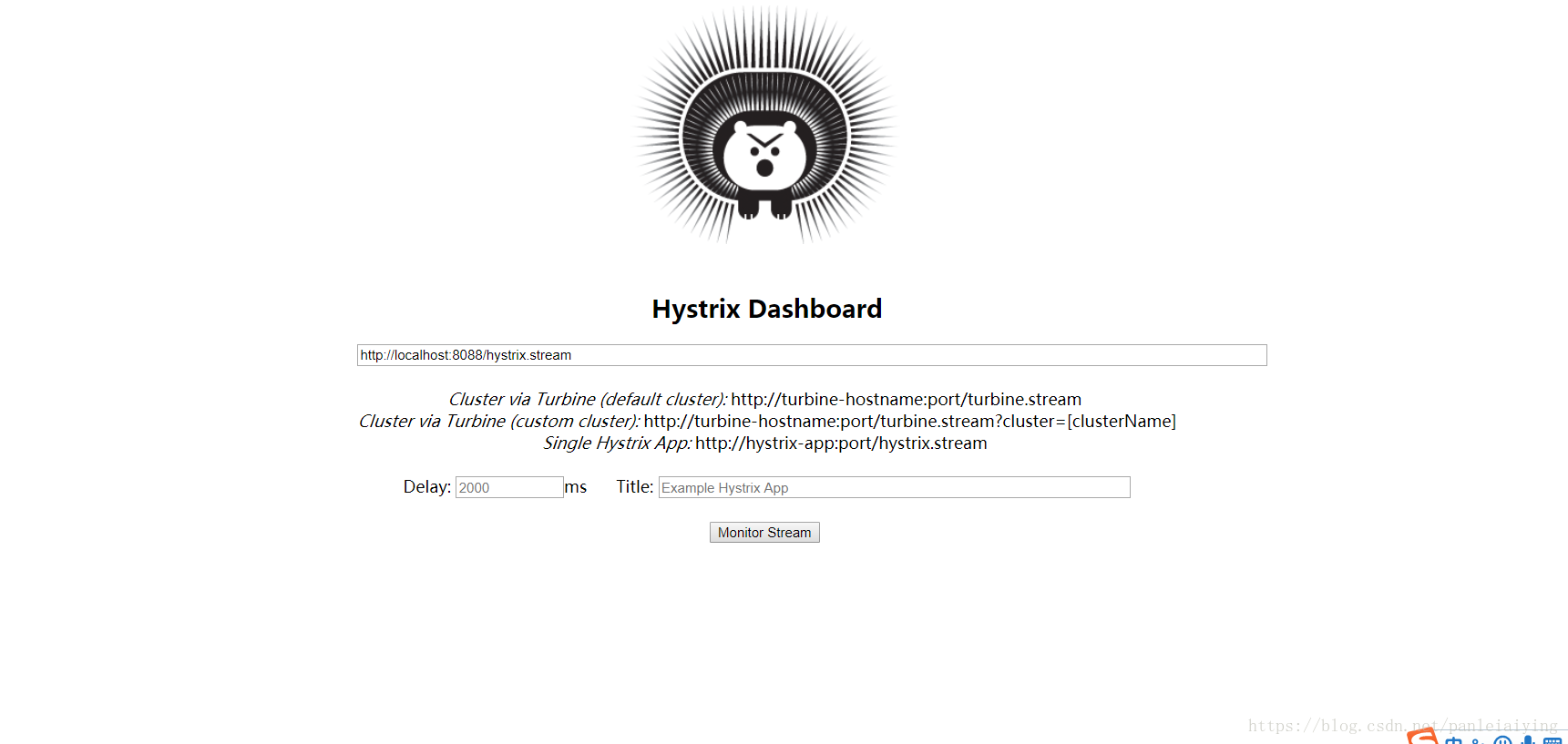Image resolution: width=1568 pixels, height=744 pixels.
Task: Select the Title field with Example Hystrix App
Action: [x=895, y=487]
